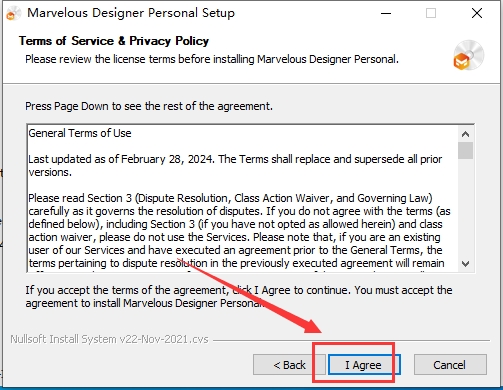Click the empty scrollbar track below the thumb

pos(465,207)
